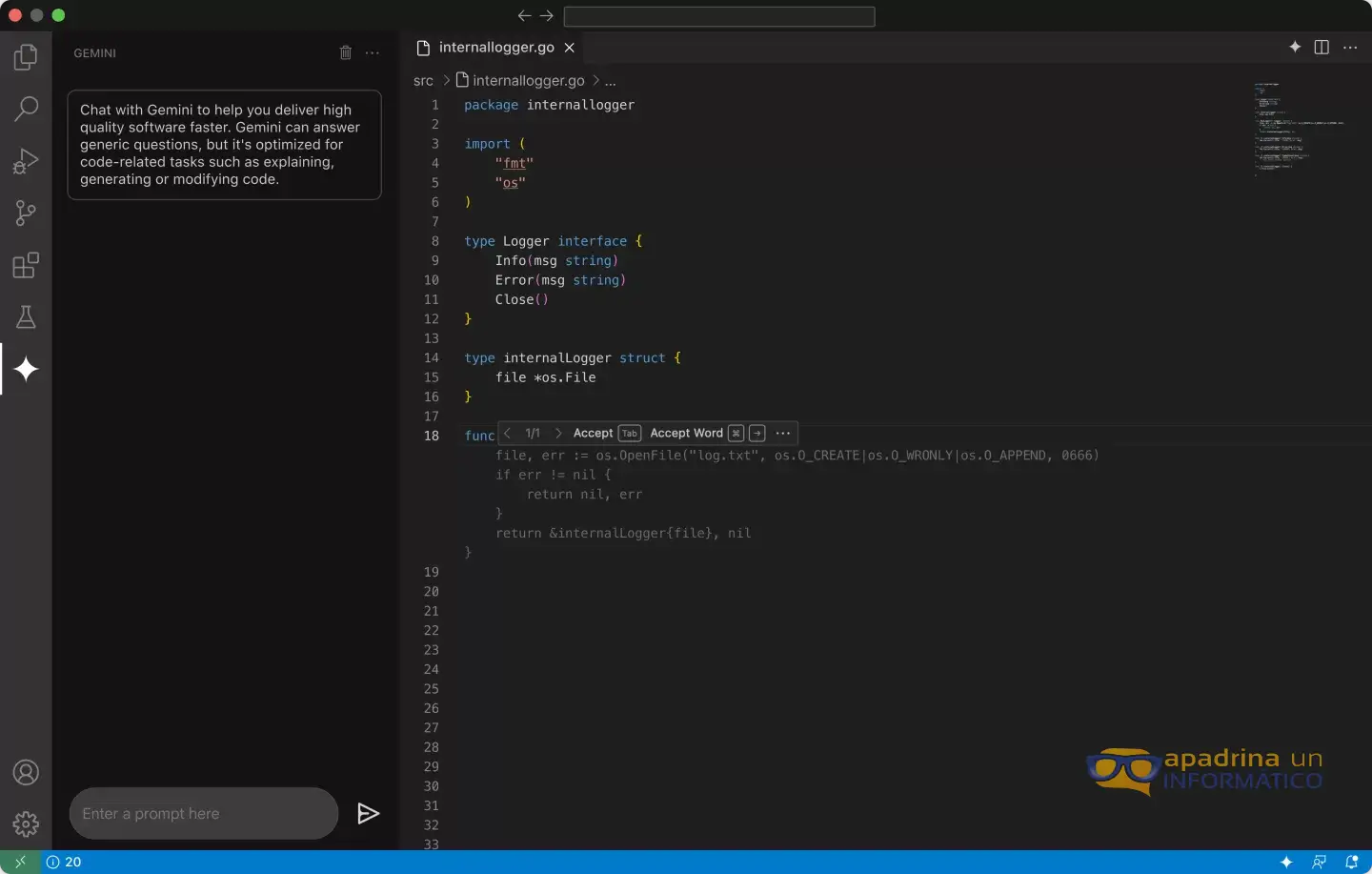Close the internallogger.go tab
1372x874 pixels.
coord(569,48)
